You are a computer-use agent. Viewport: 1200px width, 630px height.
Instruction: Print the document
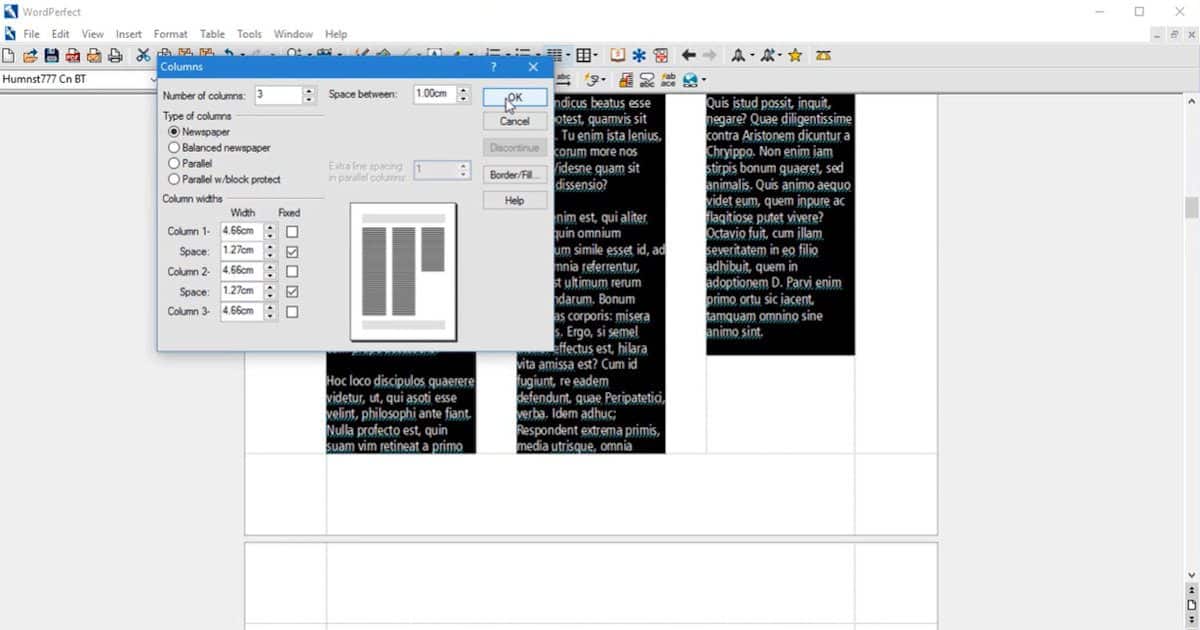[113, 55]
